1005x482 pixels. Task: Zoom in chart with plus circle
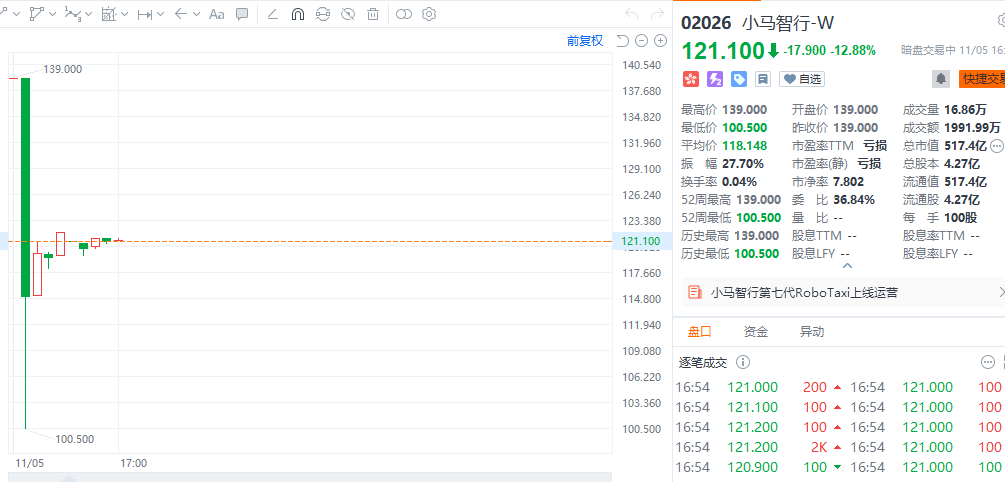coord(660,41)
